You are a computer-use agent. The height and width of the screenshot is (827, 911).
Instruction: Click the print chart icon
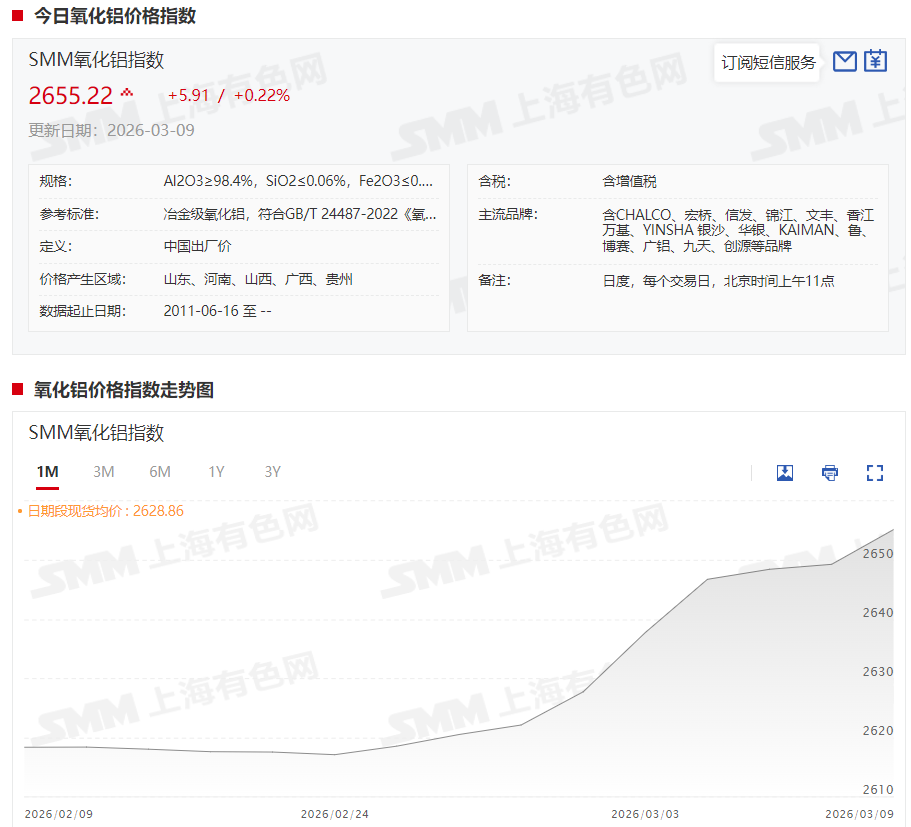830,473
